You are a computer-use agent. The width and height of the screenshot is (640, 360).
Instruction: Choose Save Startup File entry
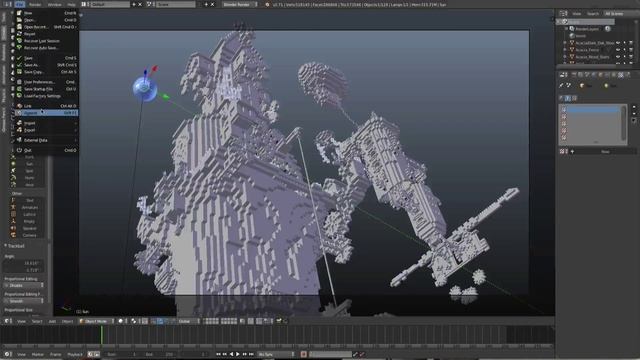click(46, 89)
